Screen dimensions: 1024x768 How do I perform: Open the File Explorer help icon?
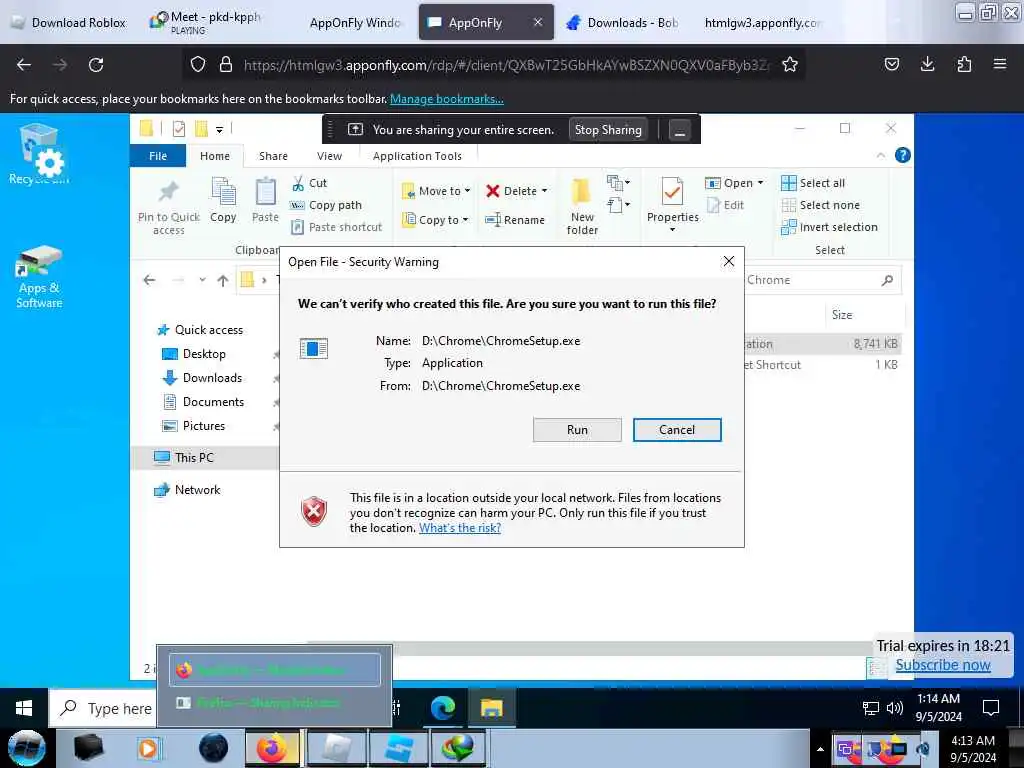(x=903, y=155)
